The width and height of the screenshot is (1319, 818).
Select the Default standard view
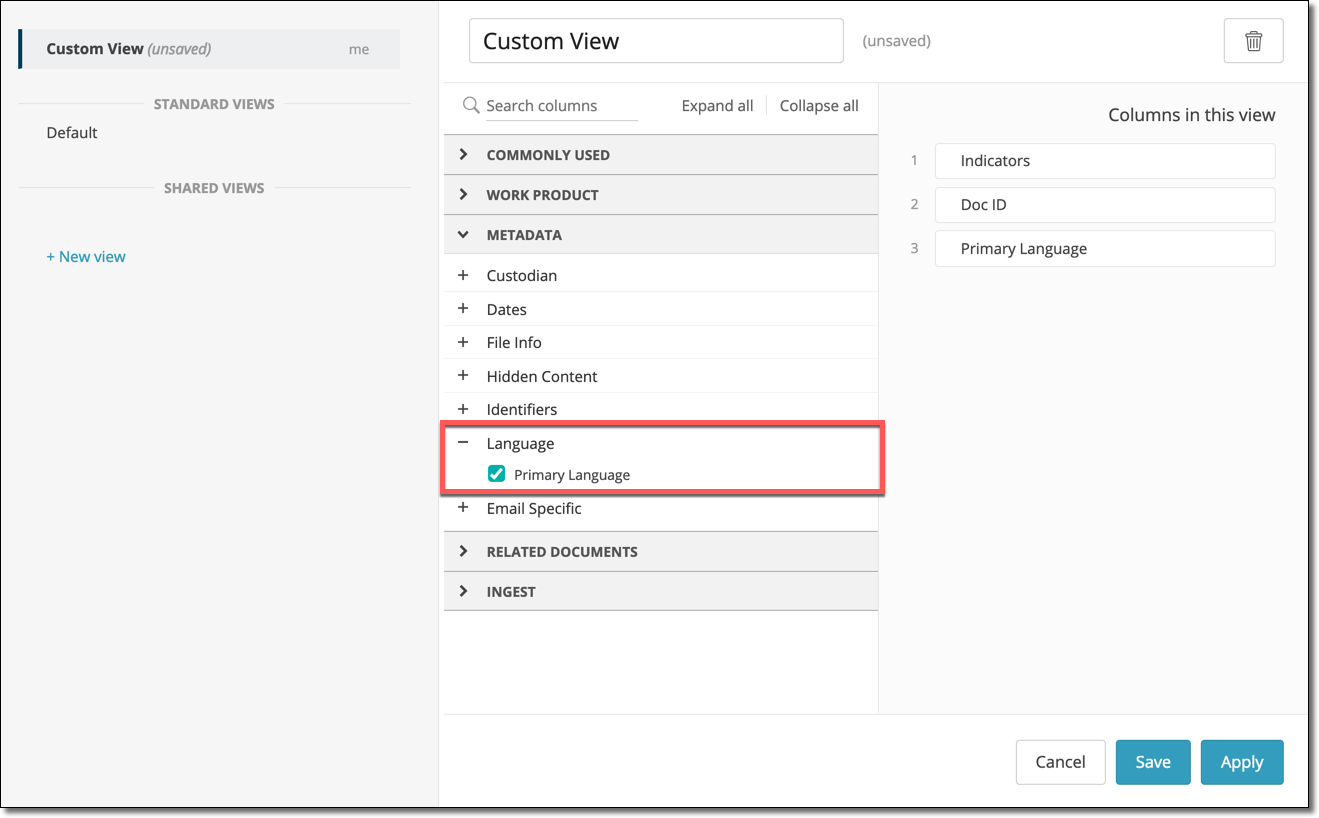click(x=72, y=132)
